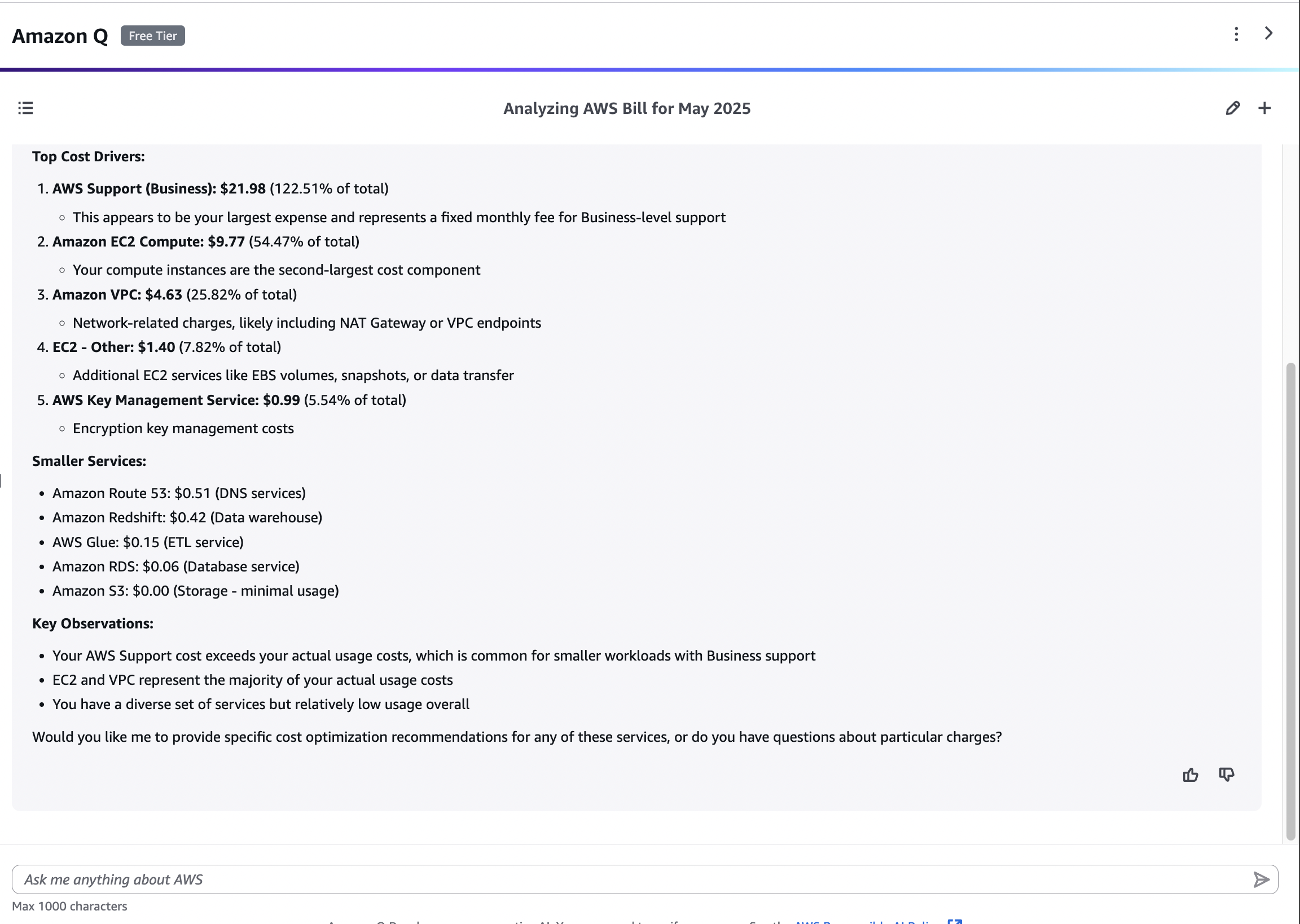This screenshot has width=1300, height=924.
Task: Start a new chat with the plus icon
Action: [1264, 108]
